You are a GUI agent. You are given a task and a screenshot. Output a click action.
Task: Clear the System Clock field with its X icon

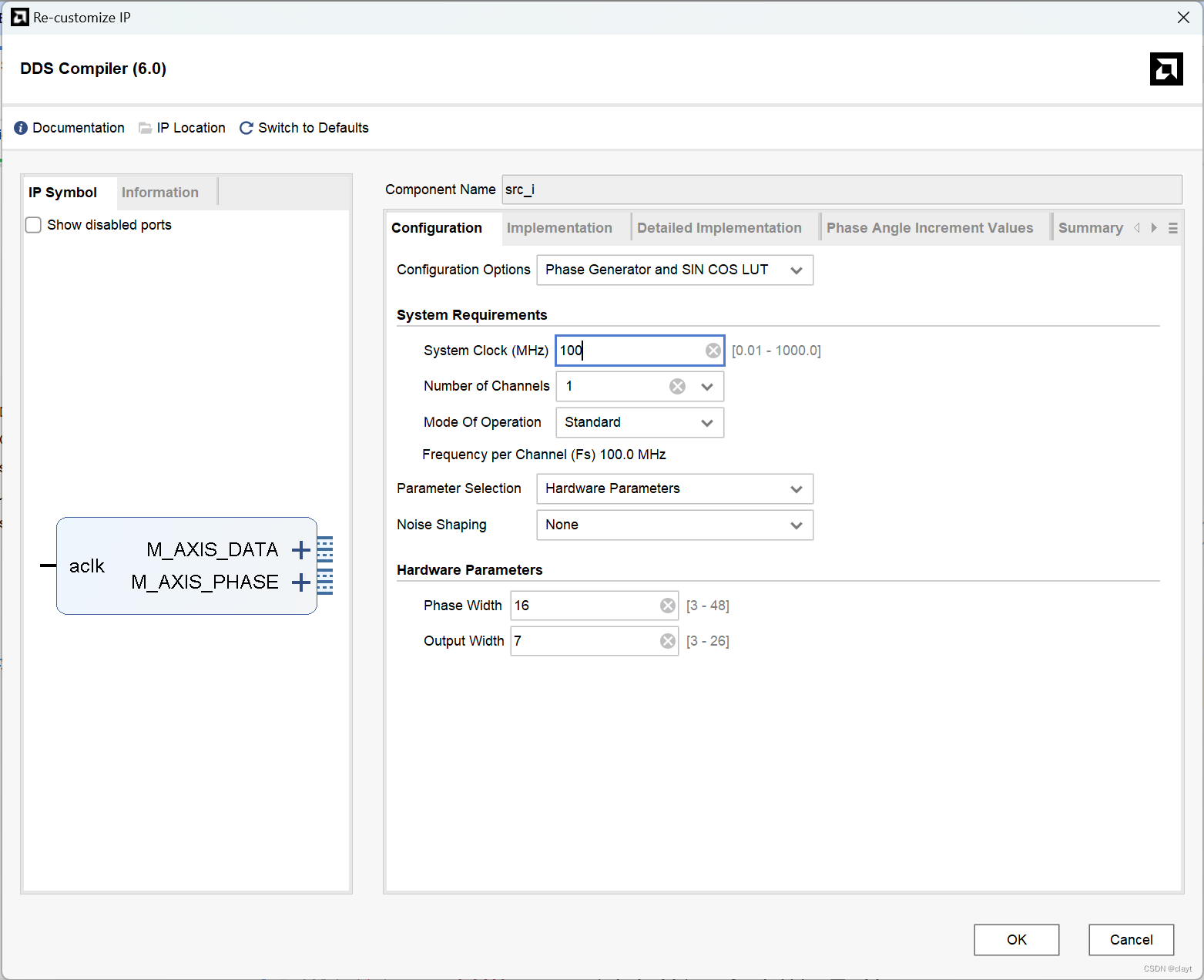(713, 351)
